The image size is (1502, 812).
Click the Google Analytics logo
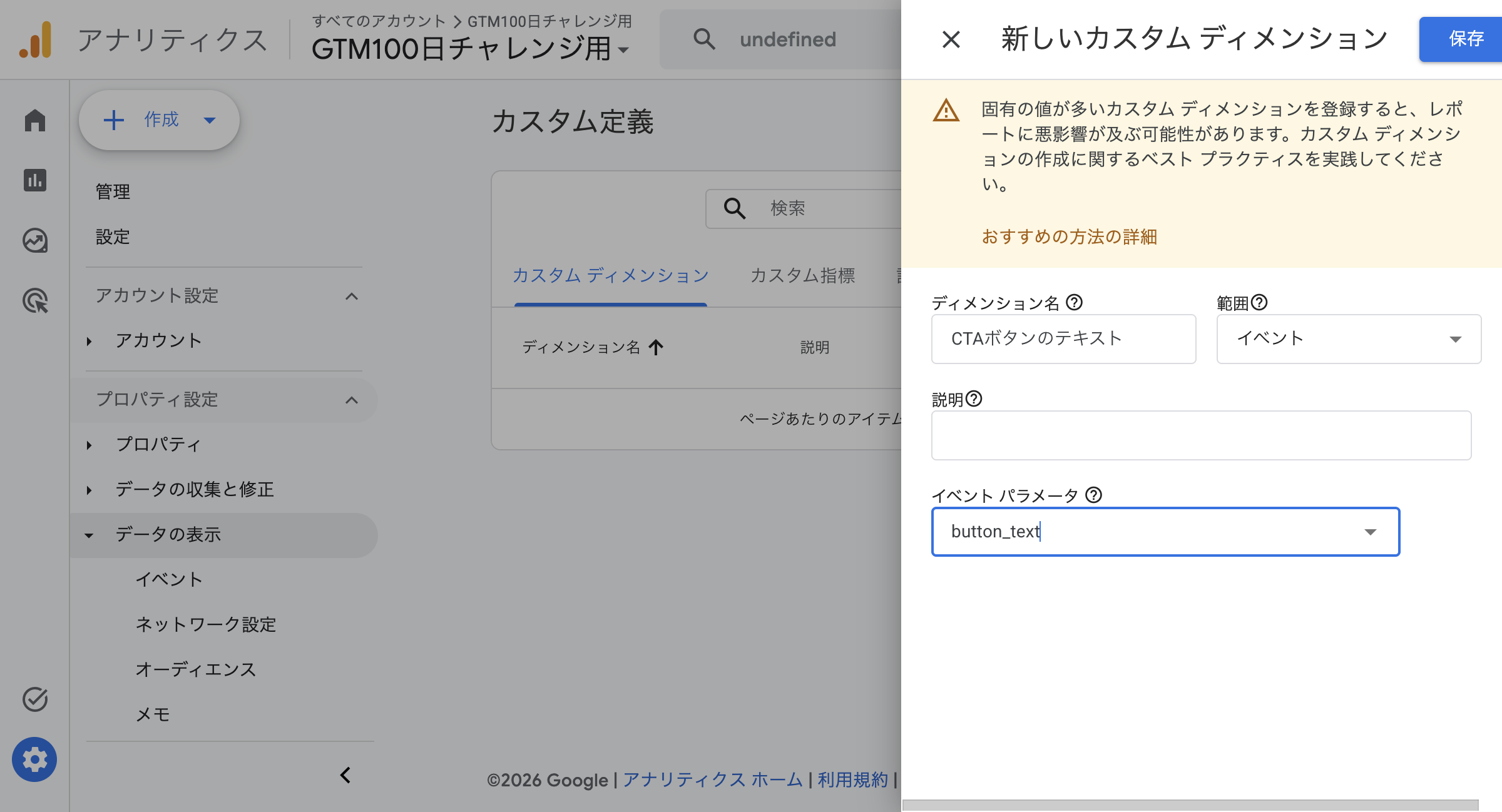pos(35,39)
